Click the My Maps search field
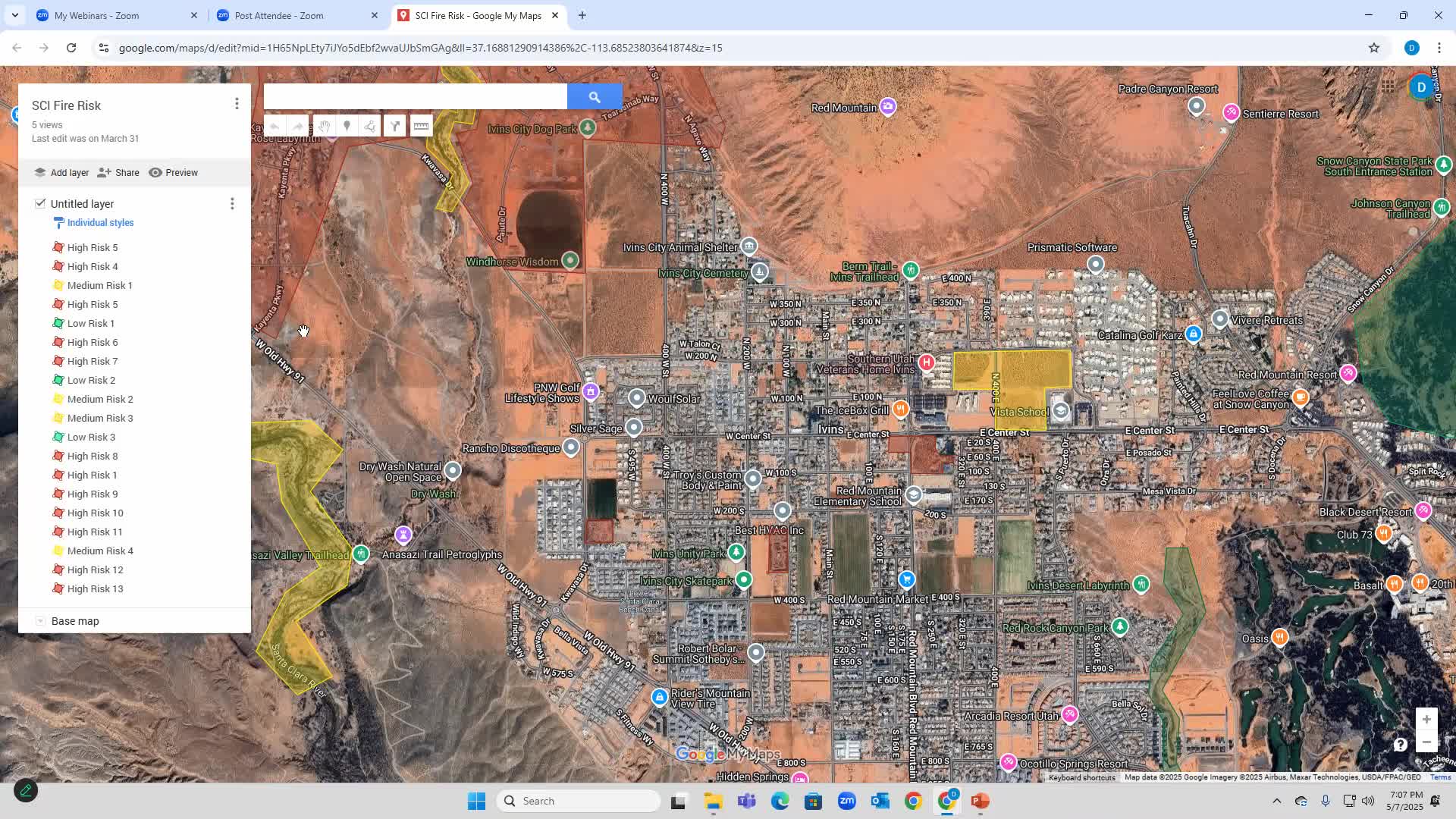 416,97
